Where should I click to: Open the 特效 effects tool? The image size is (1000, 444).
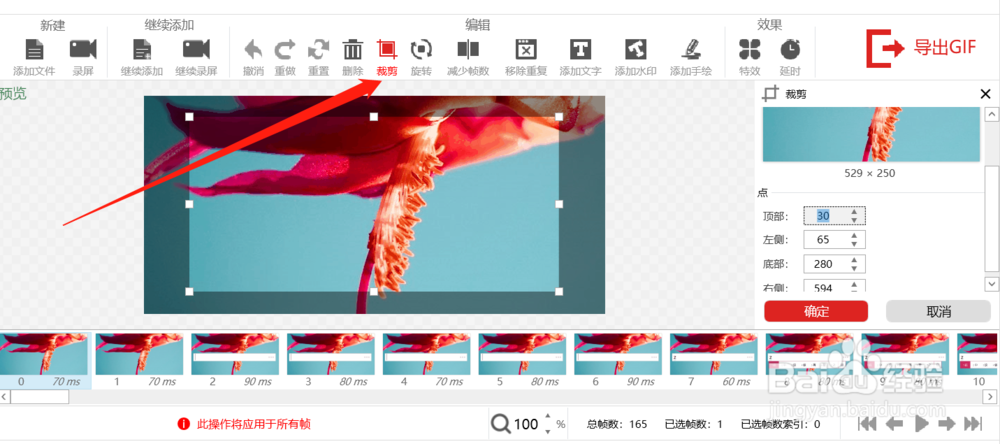[x=749, y=49]
